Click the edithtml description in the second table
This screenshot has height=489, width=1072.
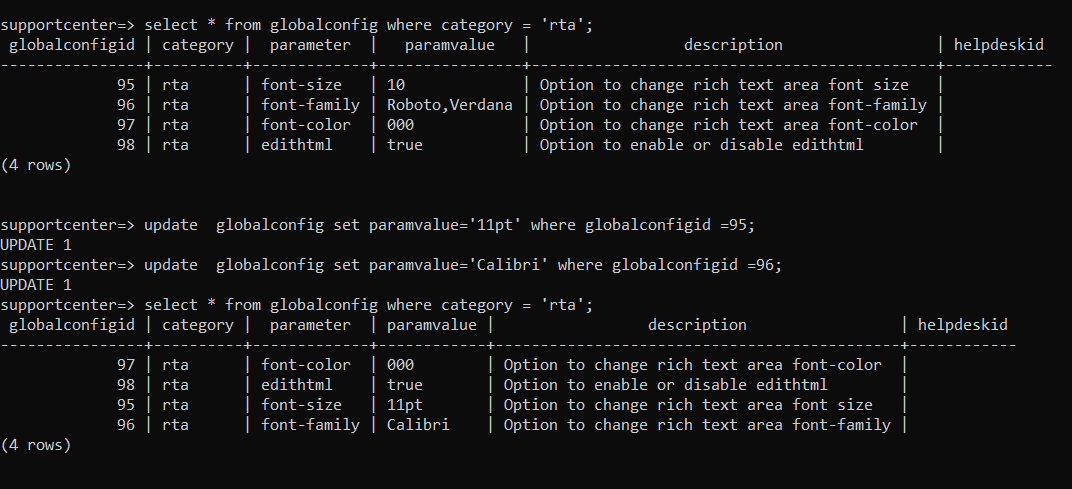click(665, 385)
